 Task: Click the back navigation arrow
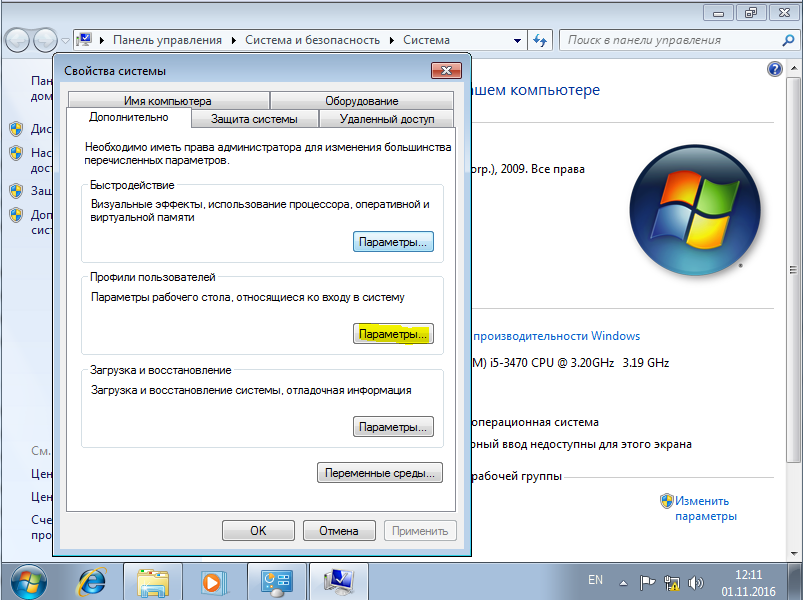[x=16, y=42]
